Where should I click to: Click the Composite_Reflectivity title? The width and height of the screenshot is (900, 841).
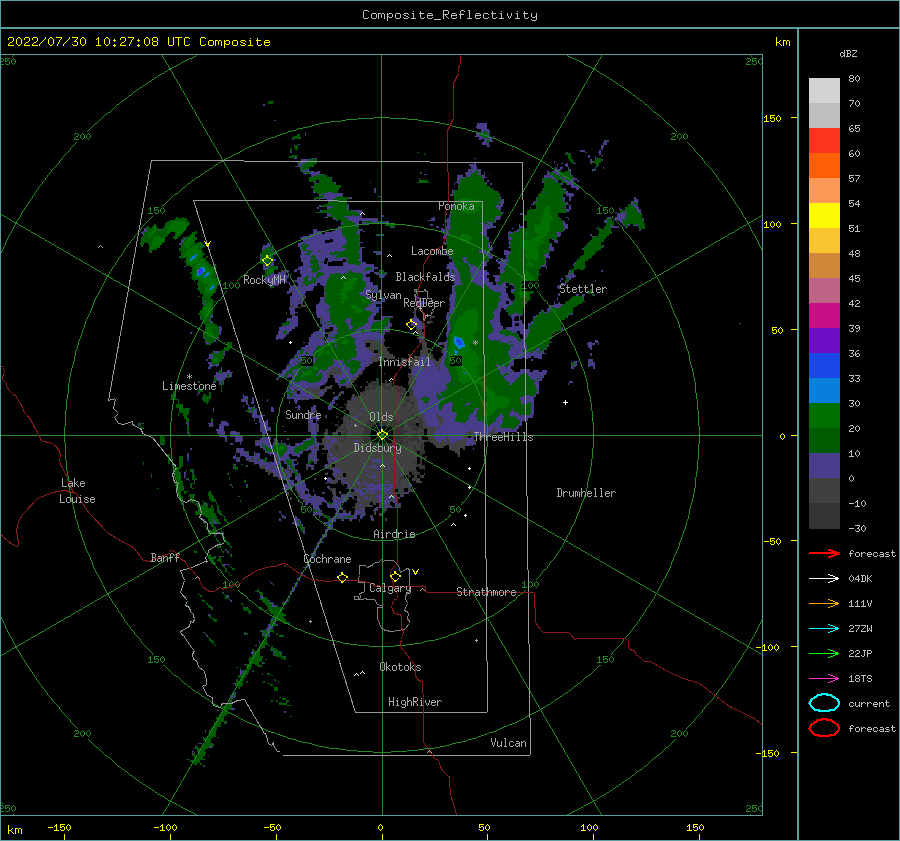point(450,15)
